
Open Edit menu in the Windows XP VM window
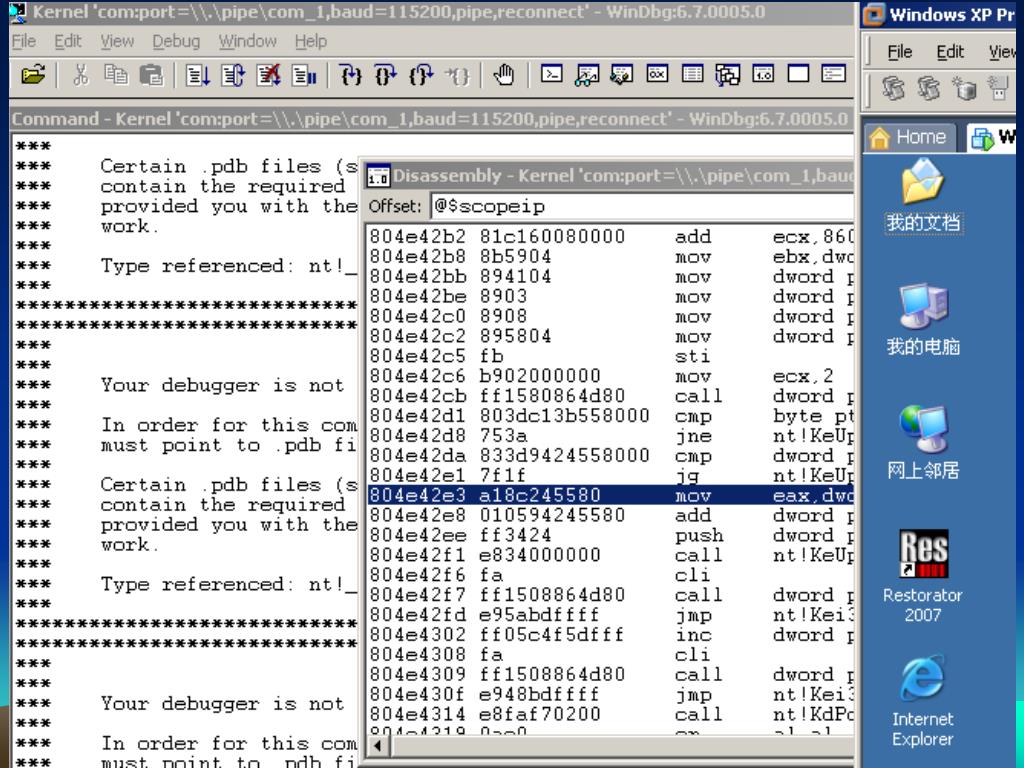[x=950, y=52]
